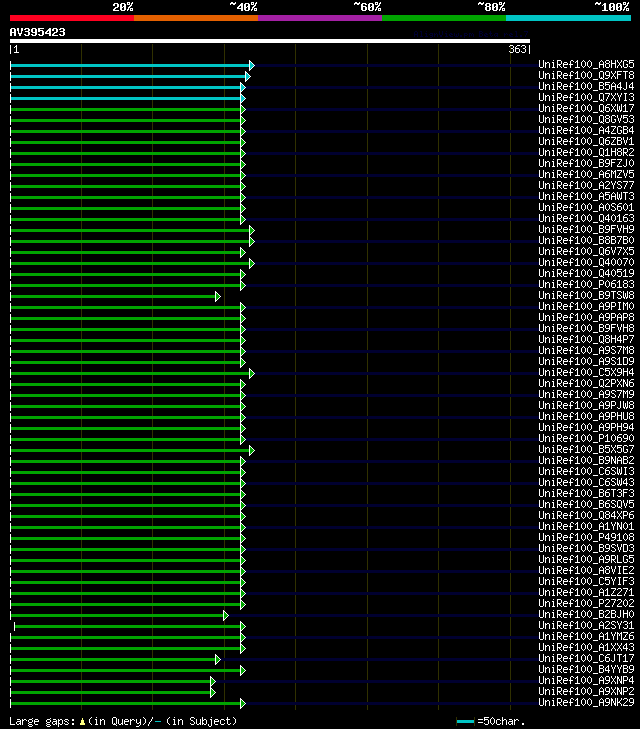
Task: Click the UniRef100_Q1H8R2 label
Action: [x=586, y=152]
